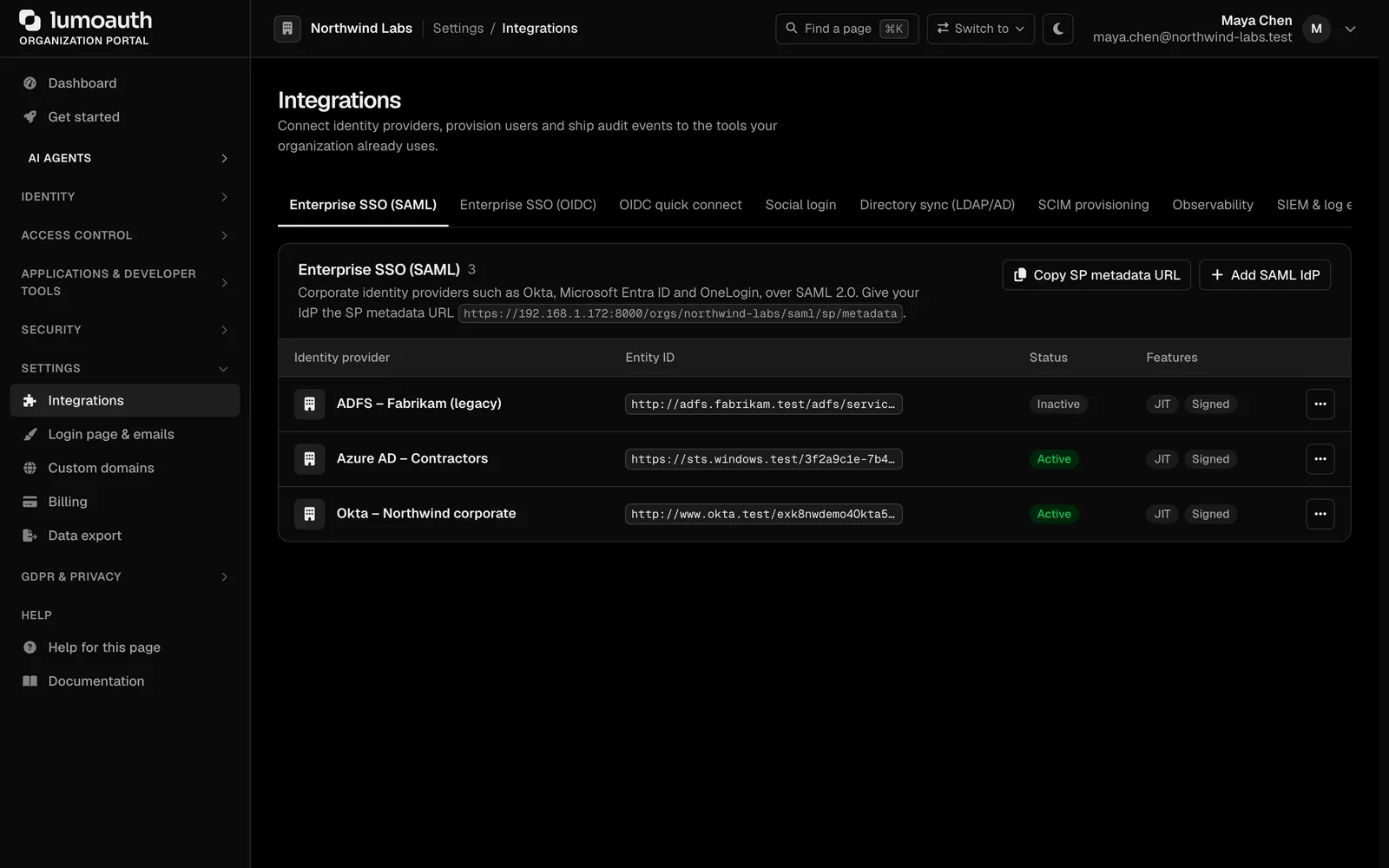The image size is (1389, 868).
Task: Expand Applications & Developer Tools section
Action: click(x=125, y=282)
